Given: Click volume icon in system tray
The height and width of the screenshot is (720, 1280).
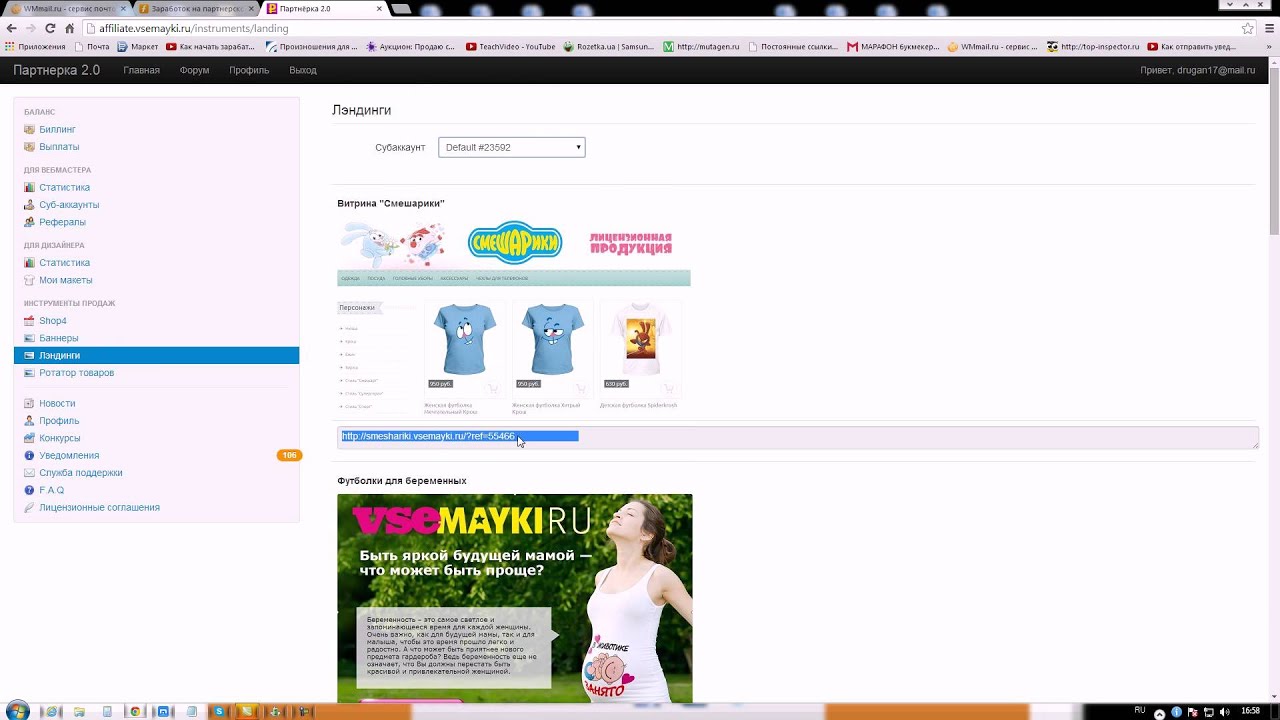Looking at the screenshot, I should [1225, 712].
